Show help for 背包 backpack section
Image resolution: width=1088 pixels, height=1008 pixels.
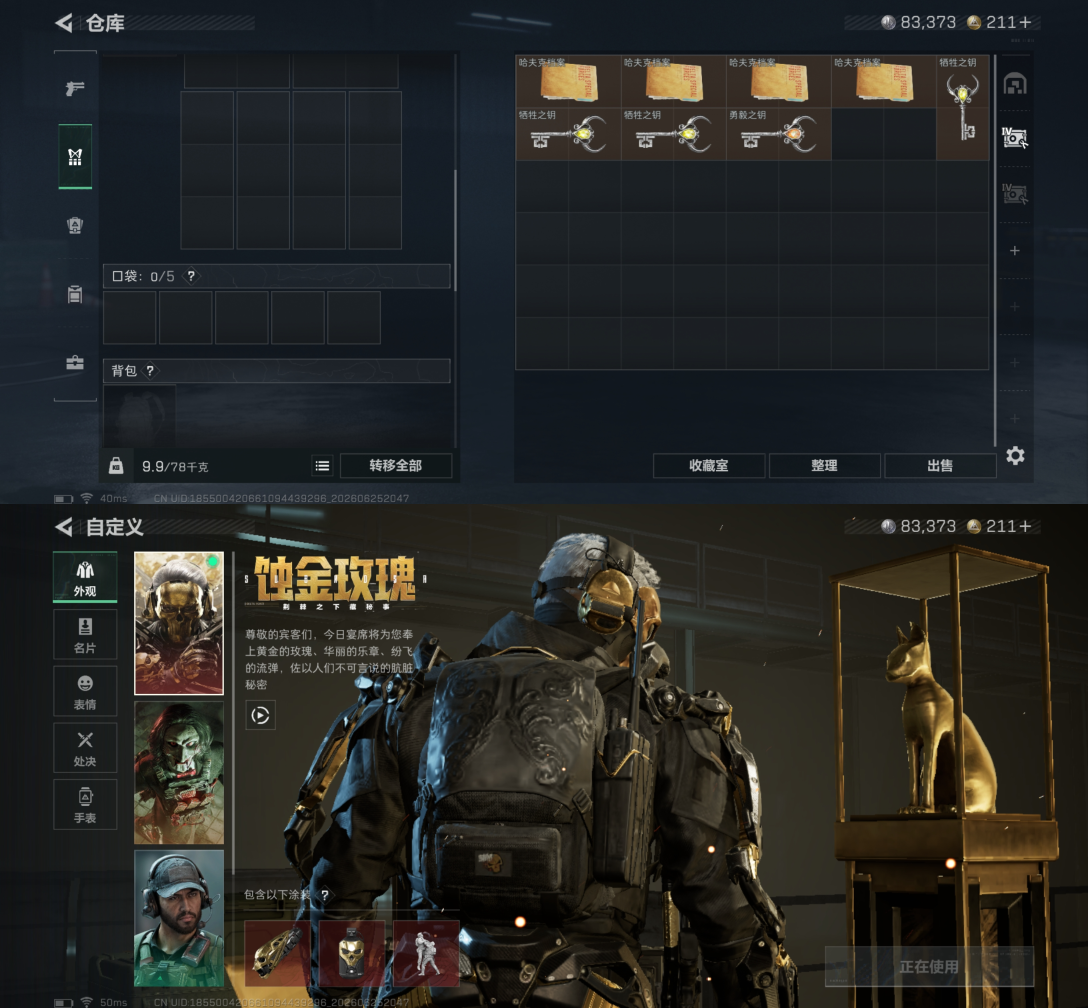tap(150, 370)
